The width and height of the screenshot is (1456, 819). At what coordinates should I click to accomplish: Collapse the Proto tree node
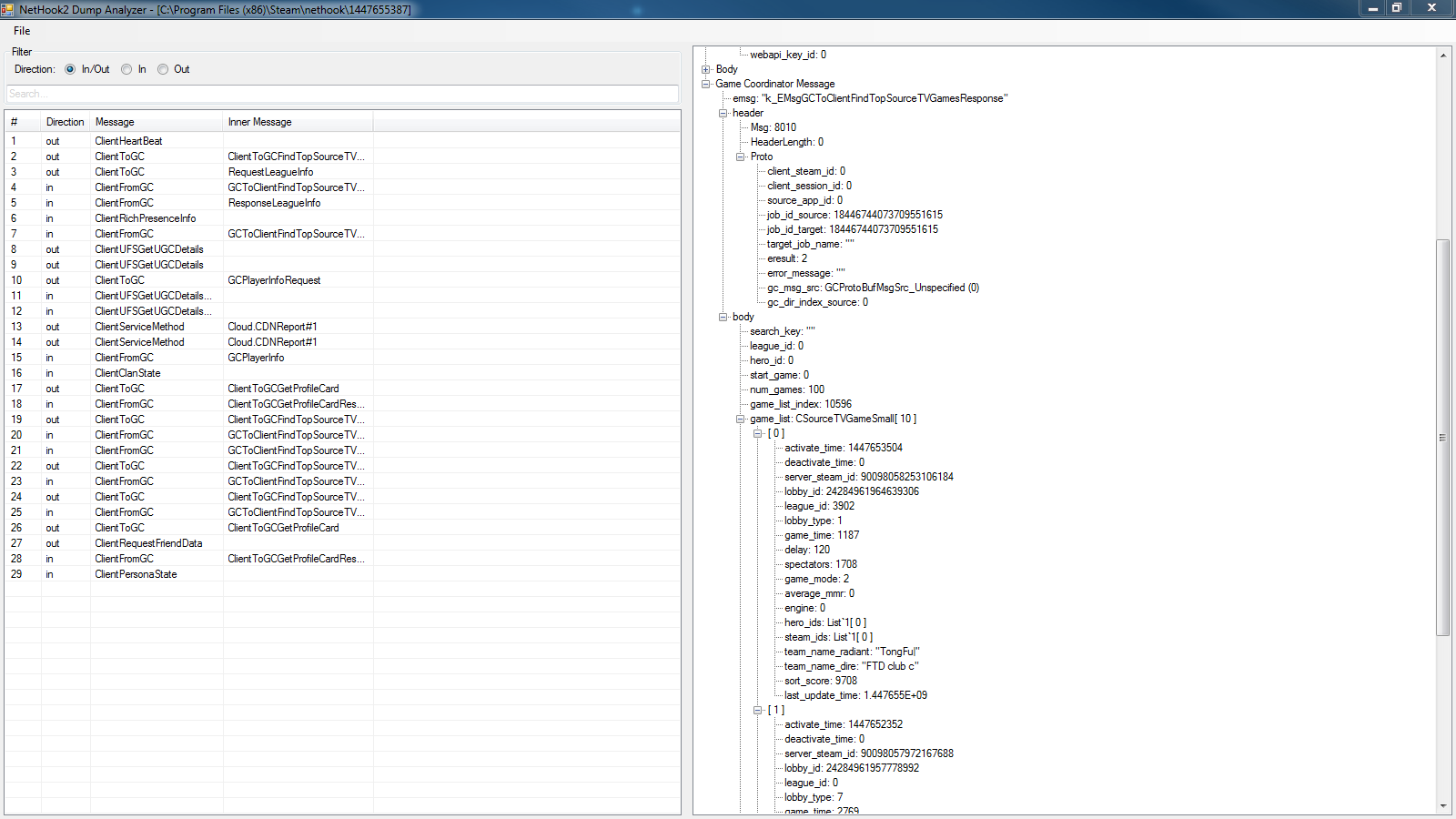pyautogui.click(x=741, y=157)
